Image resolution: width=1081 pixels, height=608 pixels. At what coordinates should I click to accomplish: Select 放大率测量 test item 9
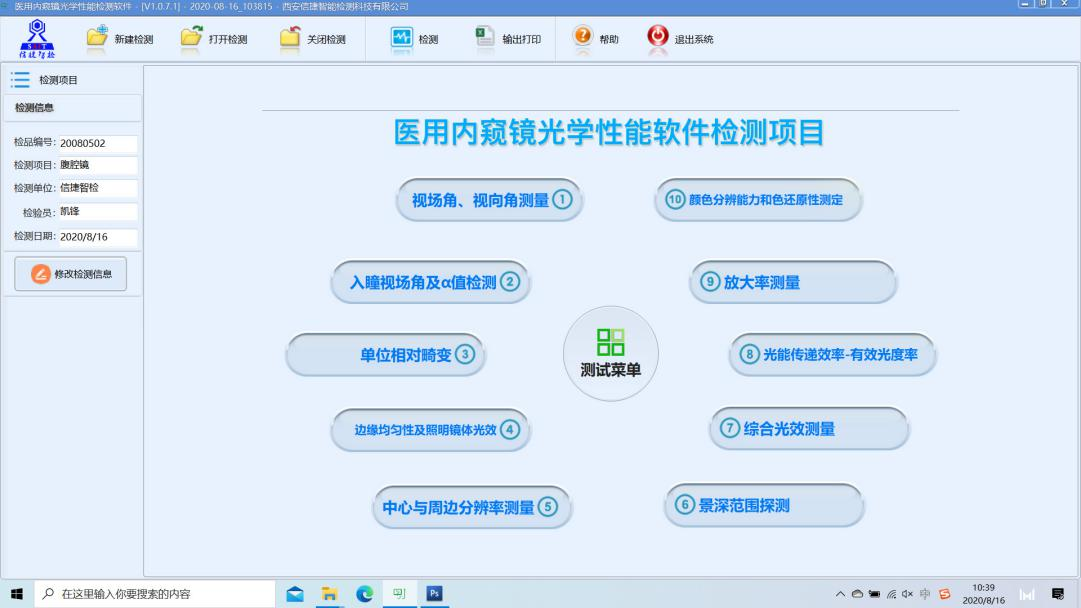(x=793, y=282)
